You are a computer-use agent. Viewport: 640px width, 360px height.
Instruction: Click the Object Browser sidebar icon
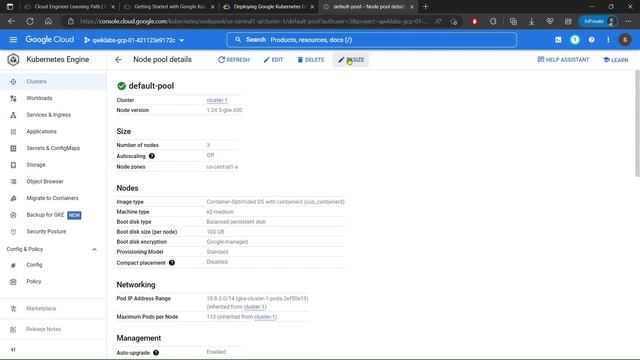(13, 182)
